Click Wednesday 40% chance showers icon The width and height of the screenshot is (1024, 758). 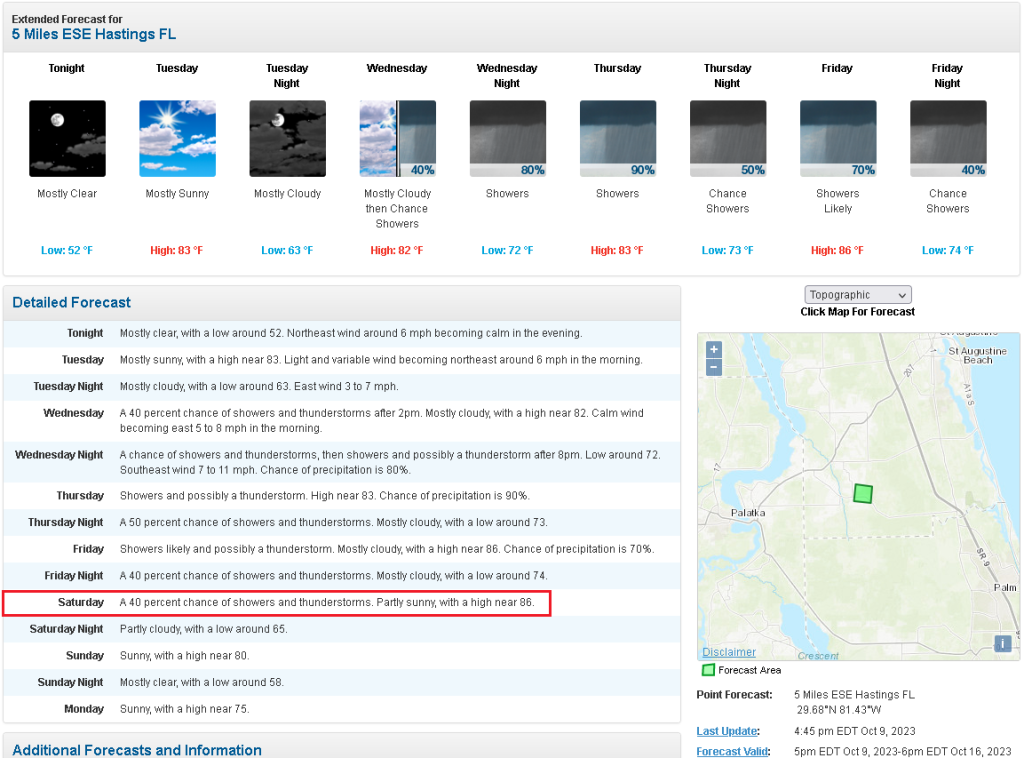(x=397, y=138)
